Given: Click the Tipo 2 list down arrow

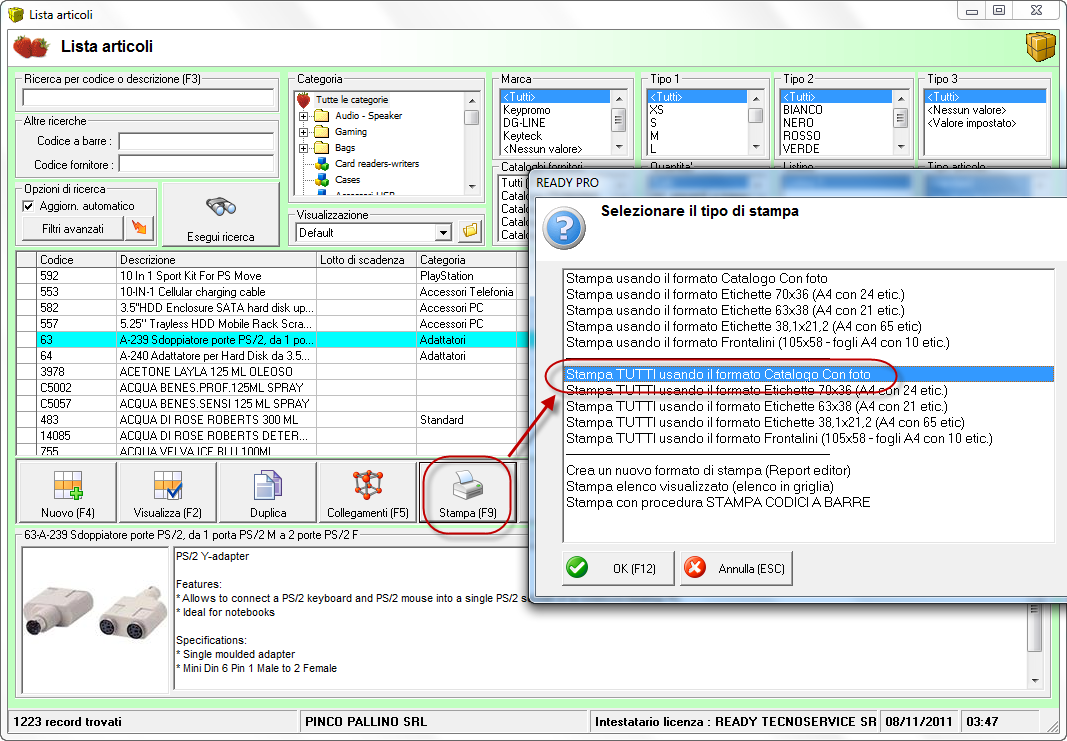Looking at the screenshot, I should point(900,148).
